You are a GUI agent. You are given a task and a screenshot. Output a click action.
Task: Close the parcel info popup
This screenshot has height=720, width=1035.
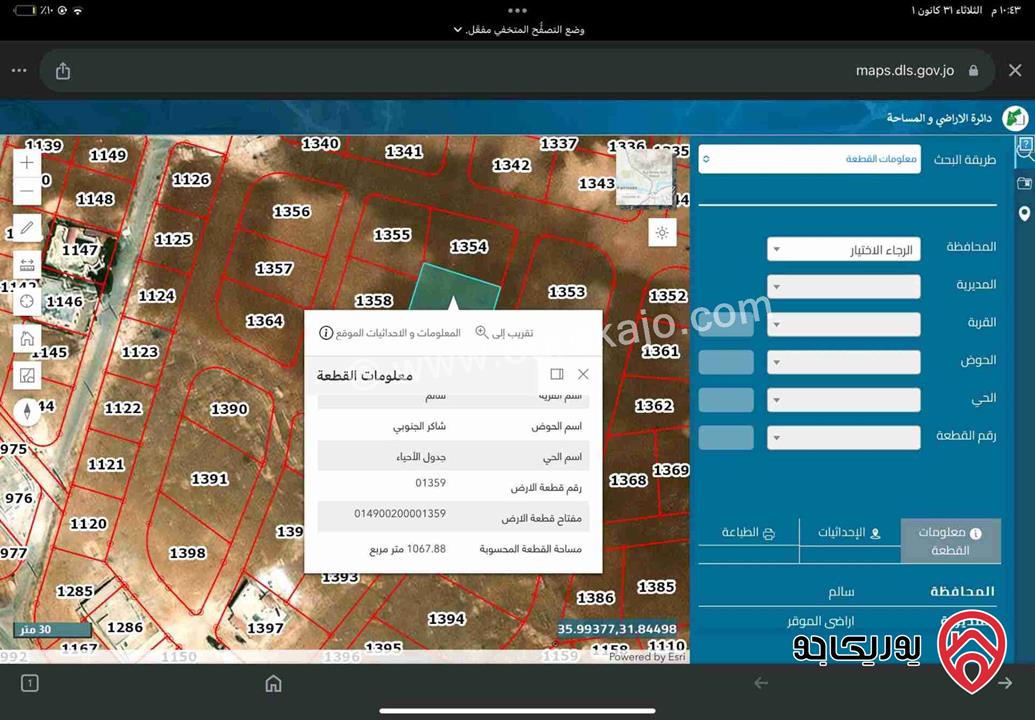(x=583, y=374)
